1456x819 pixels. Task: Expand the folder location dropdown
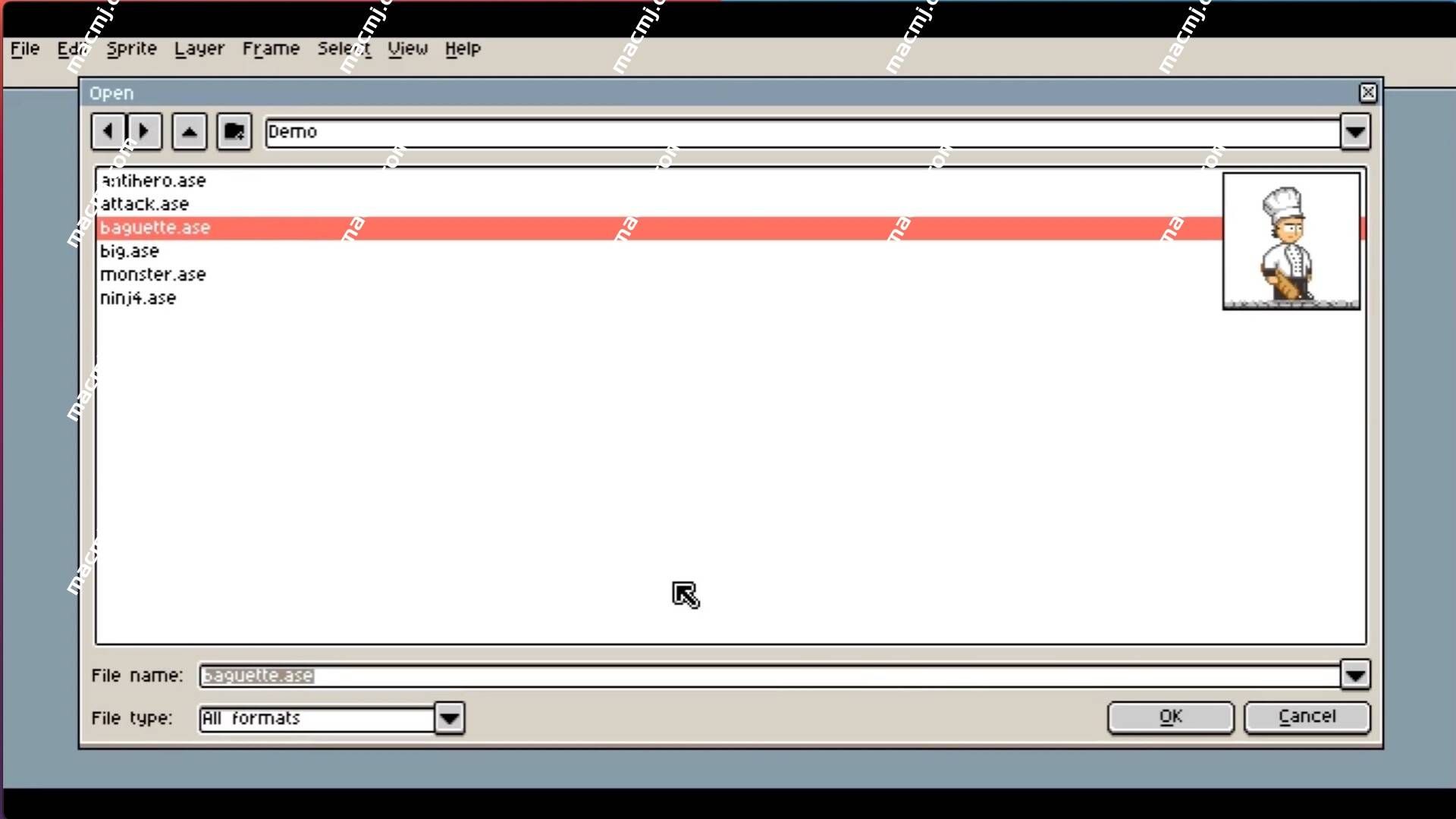[x=1356, y=131]
